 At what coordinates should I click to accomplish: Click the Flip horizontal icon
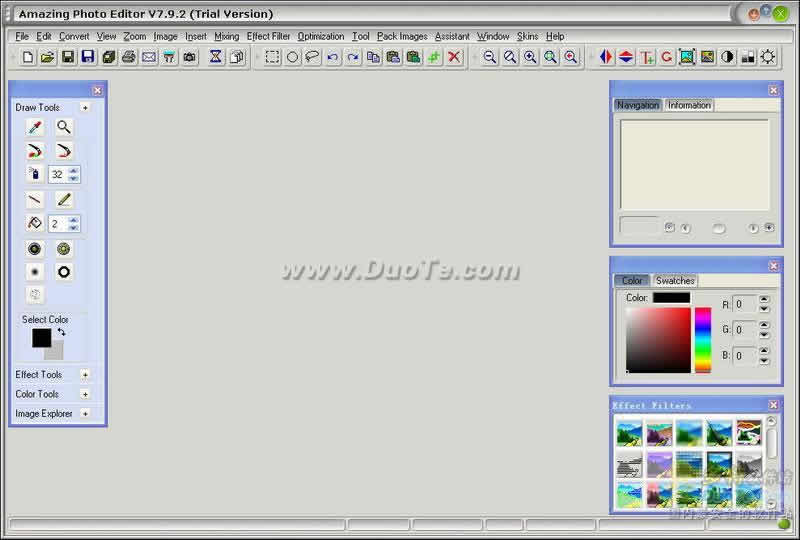coord(606,57)
